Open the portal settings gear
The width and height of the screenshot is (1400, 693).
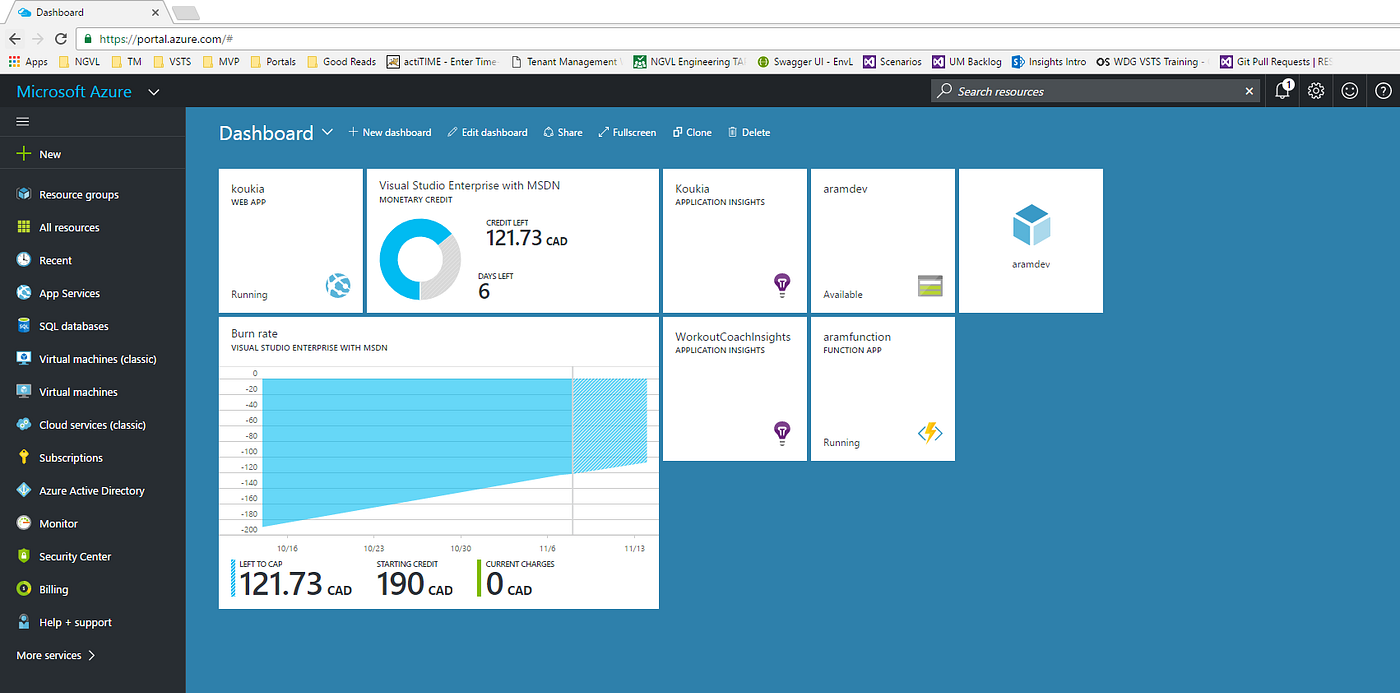click(1315, 90)
